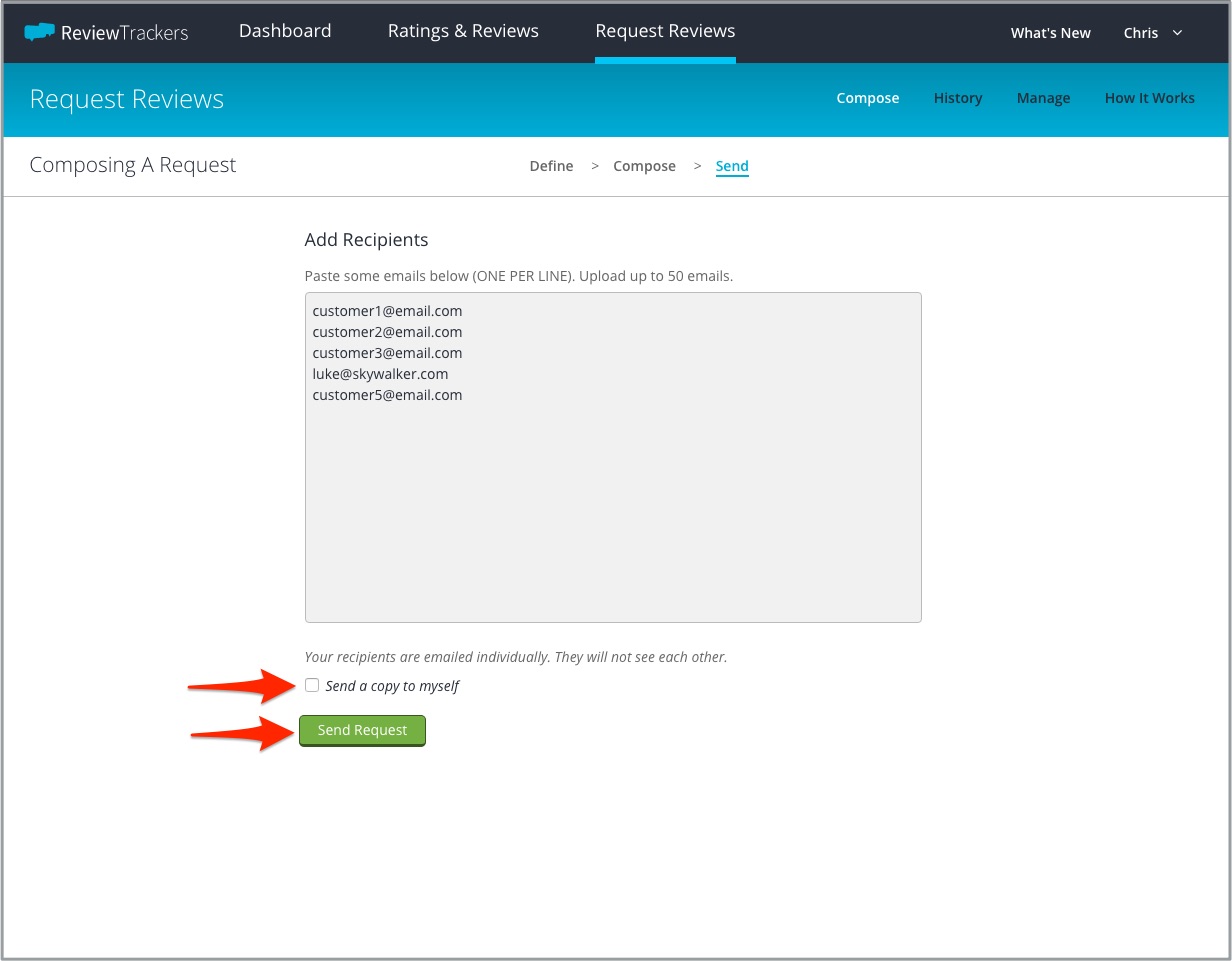Switch to the Compose subnav item
Image resolution: width=1232 pixels, height=961 pixels.
point(868,98)
